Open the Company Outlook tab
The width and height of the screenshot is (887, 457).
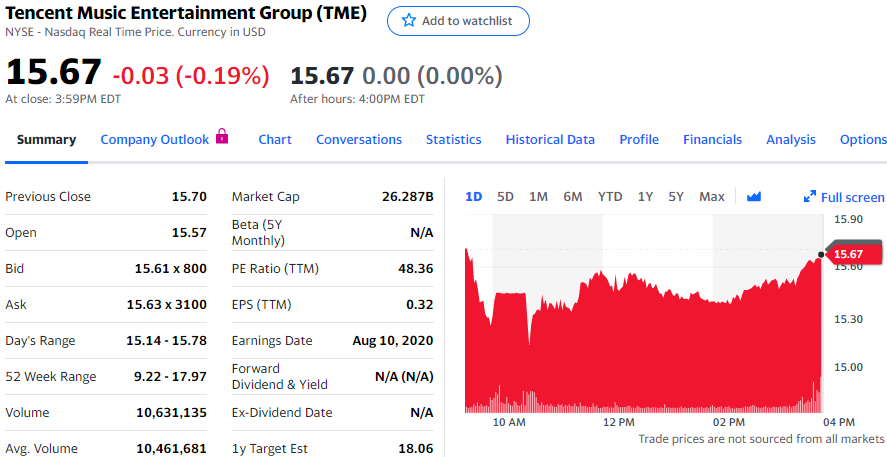pyautogui.click(x=154, y=140)
